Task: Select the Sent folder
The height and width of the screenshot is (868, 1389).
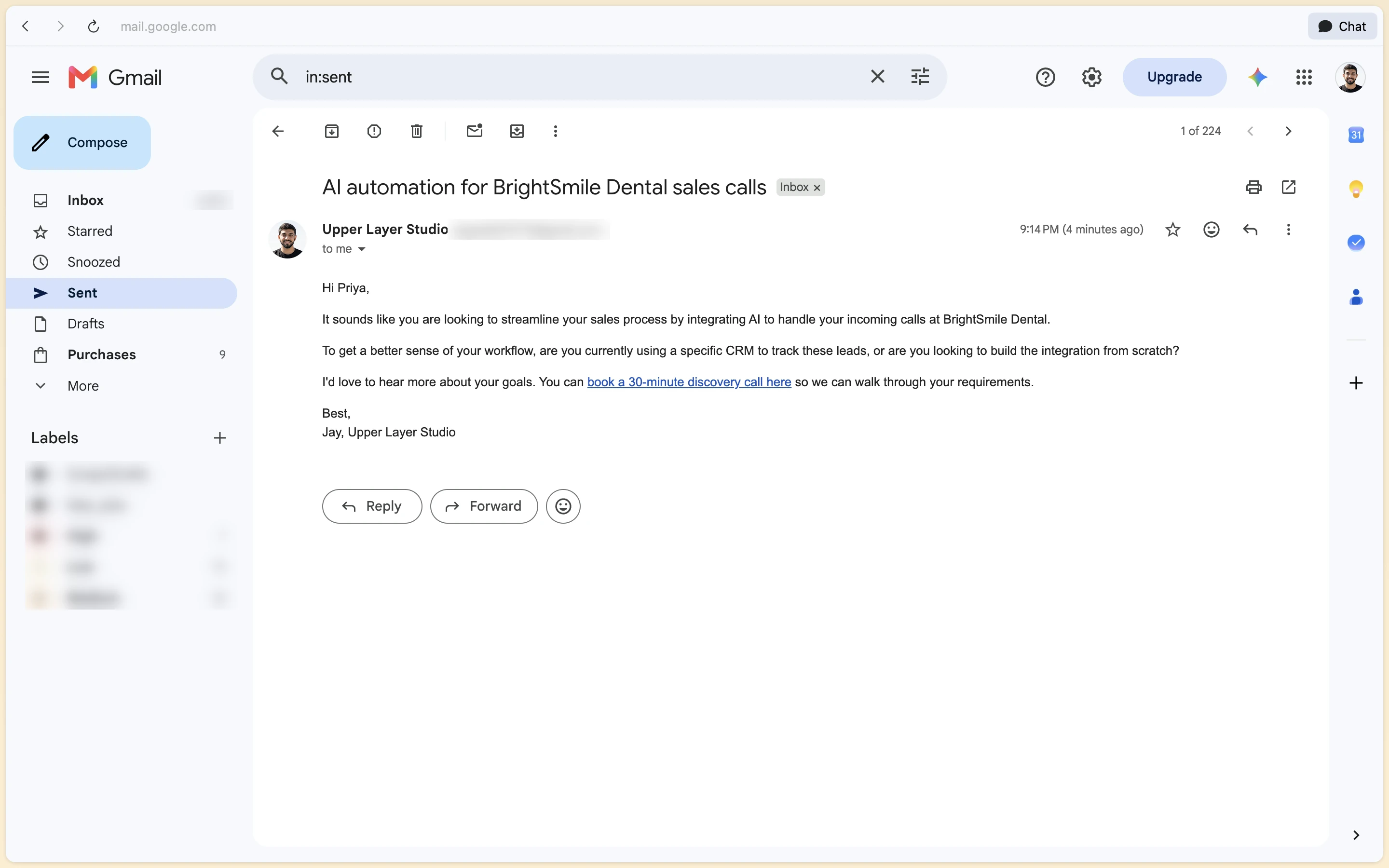Action: (x=122, y=293)
